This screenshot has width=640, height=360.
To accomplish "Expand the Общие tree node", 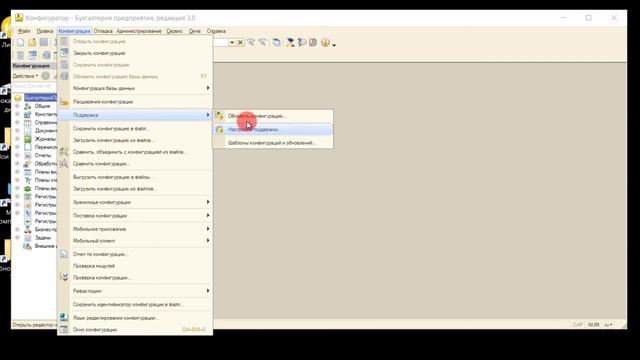I will click(x=17, y=106).
